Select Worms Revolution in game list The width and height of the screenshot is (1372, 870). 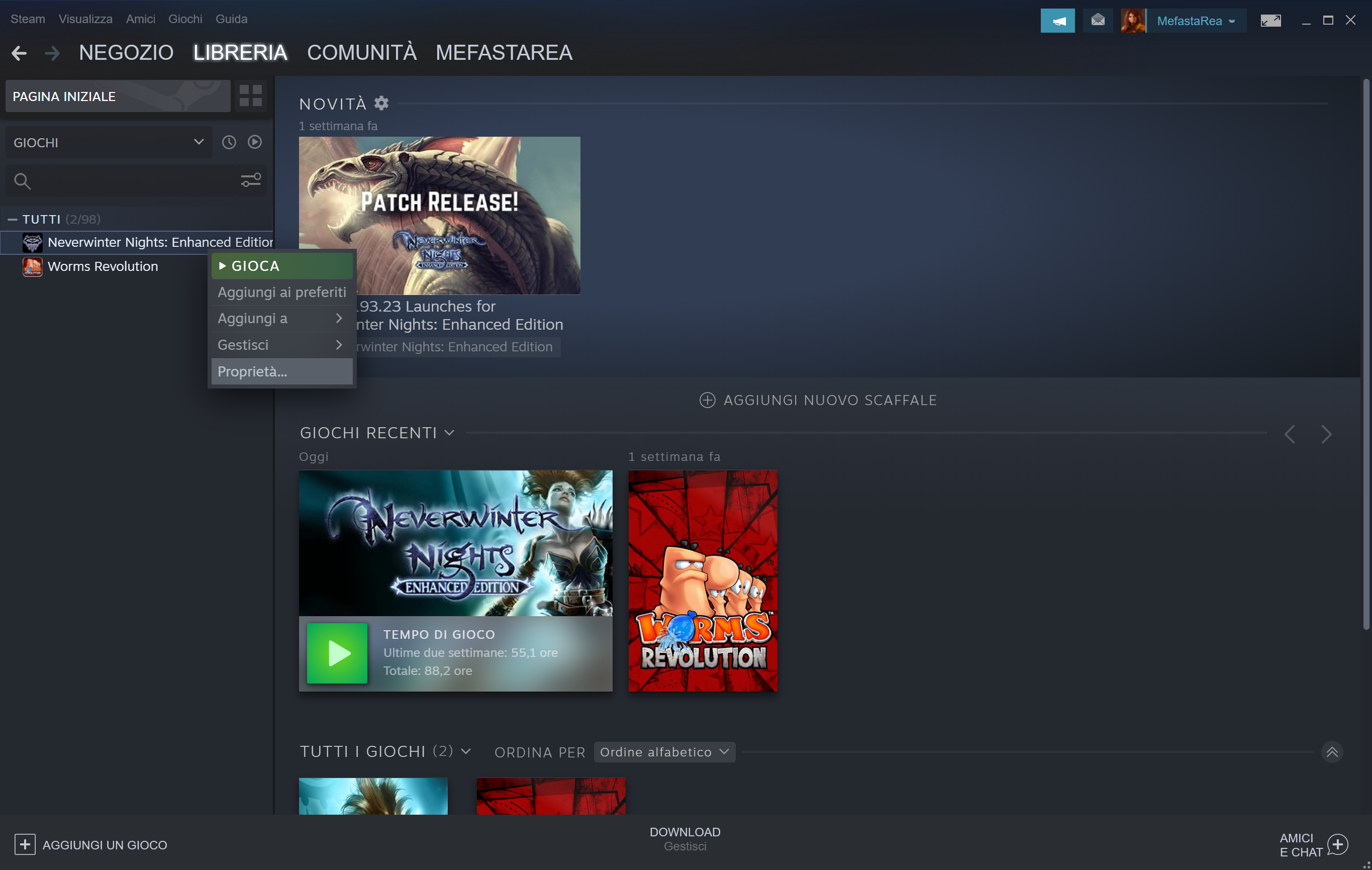pos(103,266)
